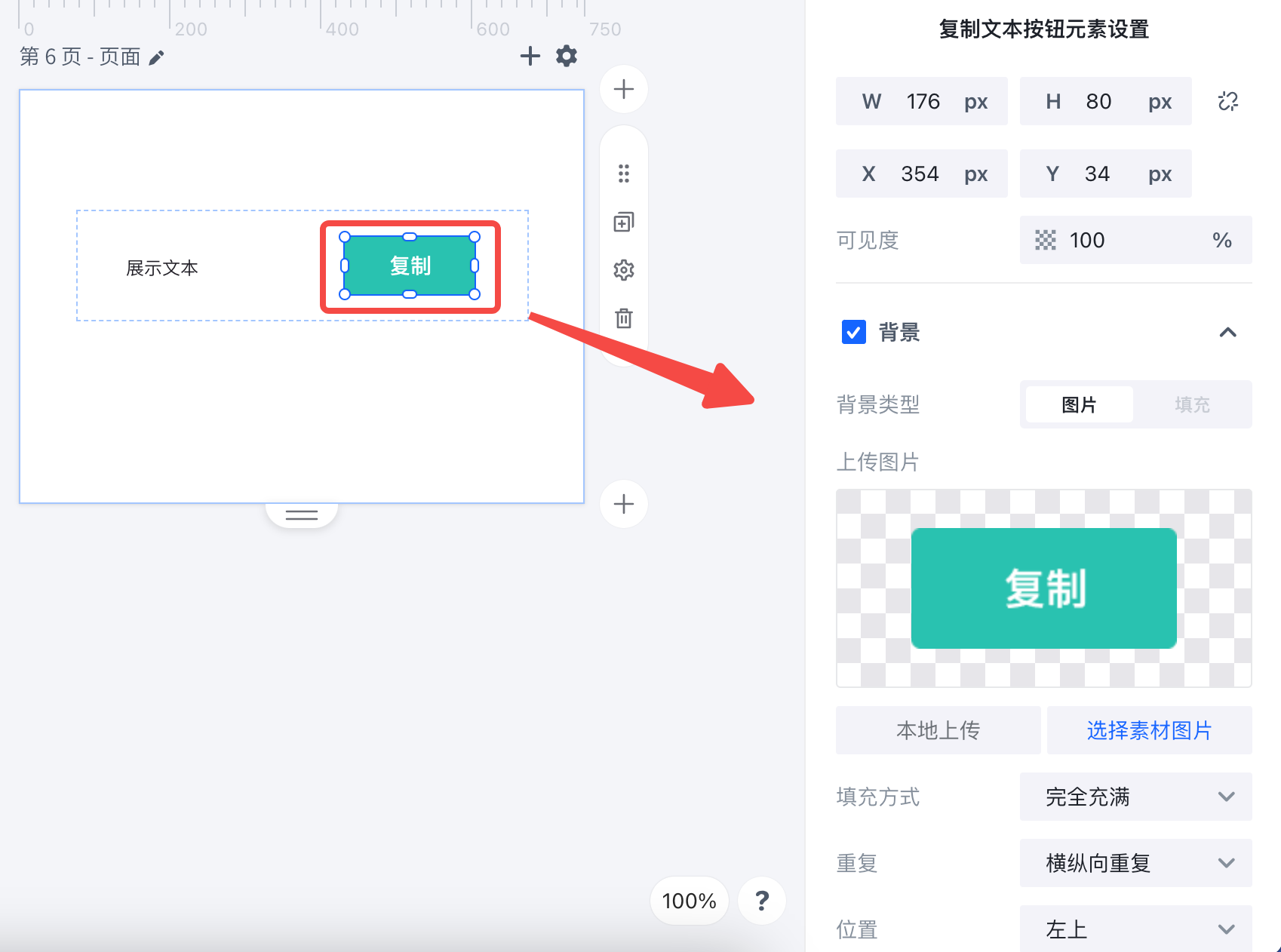
Task: Open page settings gear next to page title
Action: 567,56
